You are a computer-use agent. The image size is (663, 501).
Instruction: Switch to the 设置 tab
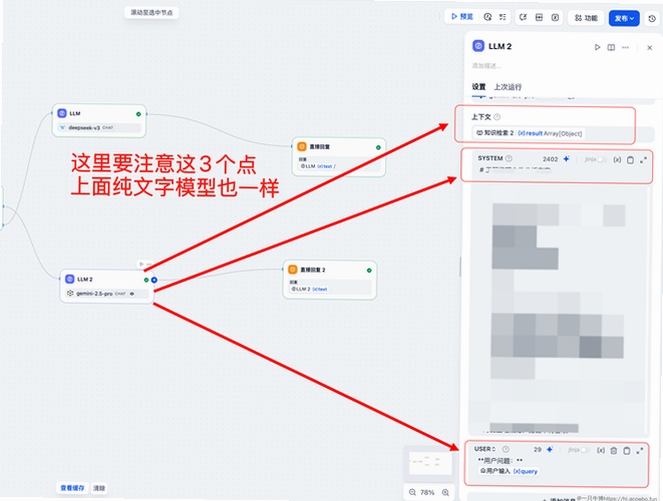(479, 87)
